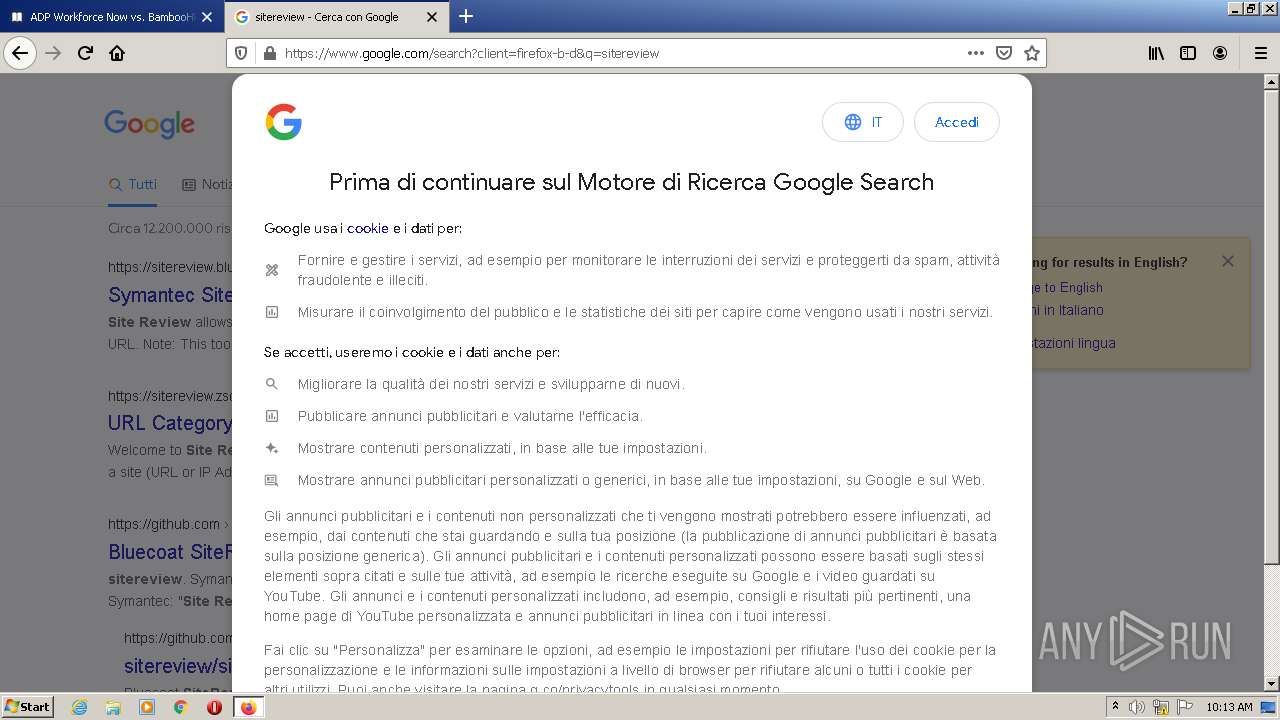This screenshot has height=720, width=1280.
Task: Save page to Pocket icon
Action: [1004, 53]
